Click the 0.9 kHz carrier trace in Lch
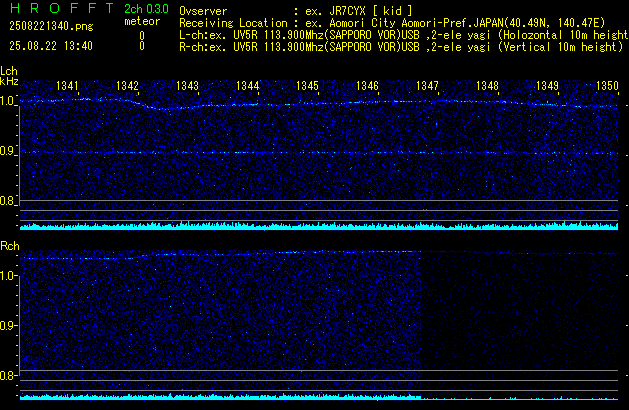The width and height of the screenshot is (629, 410). (319, 152)
